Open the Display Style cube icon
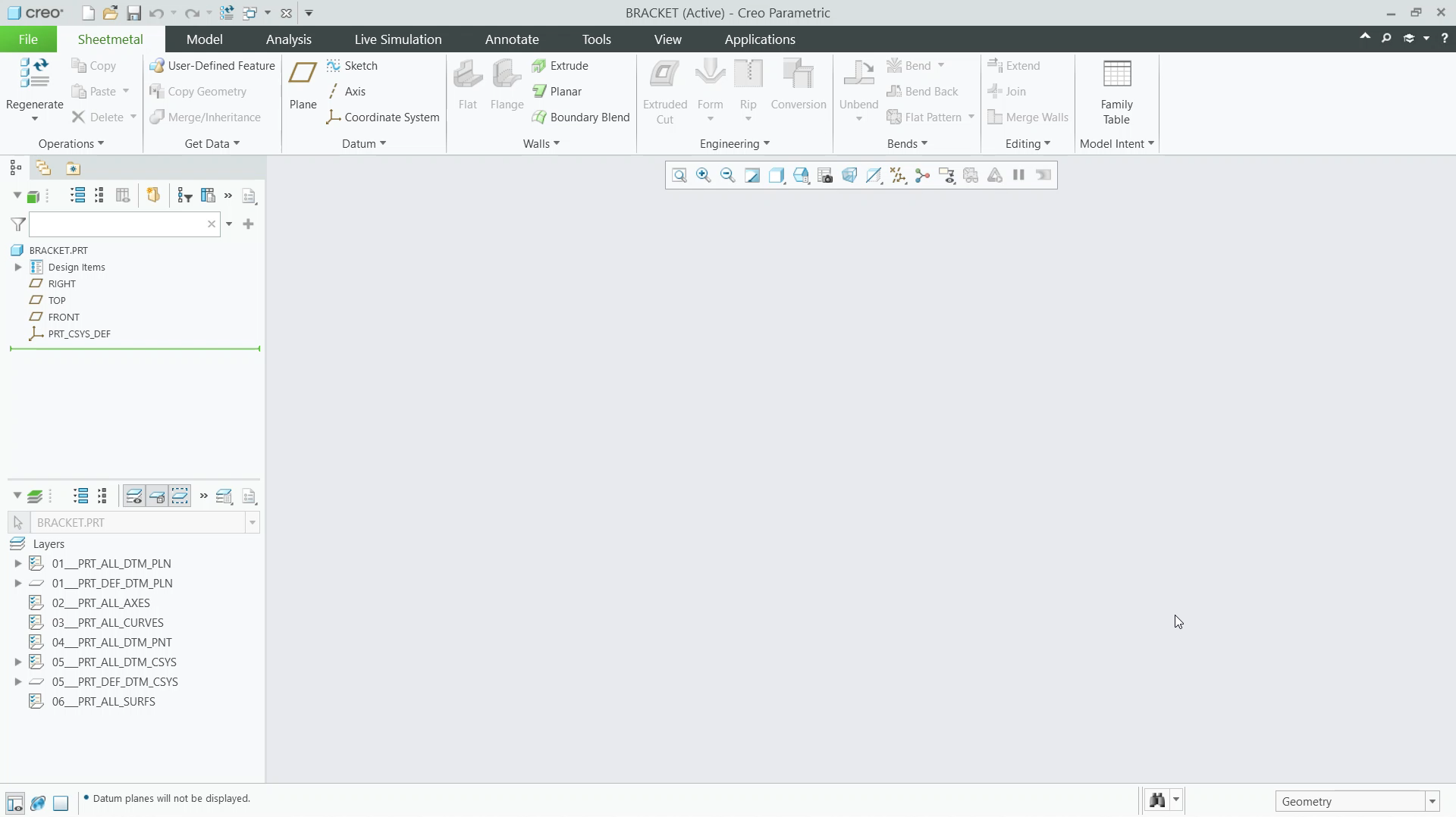 (777, 175)
